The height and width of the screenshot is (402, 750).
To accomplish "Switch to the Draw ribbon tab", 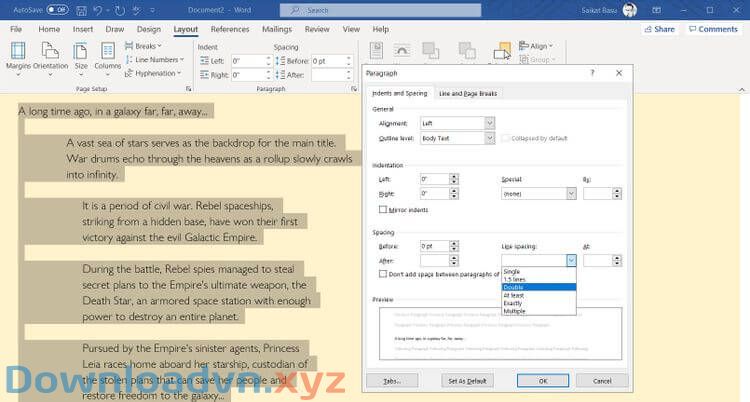I will tap(115, 29).
